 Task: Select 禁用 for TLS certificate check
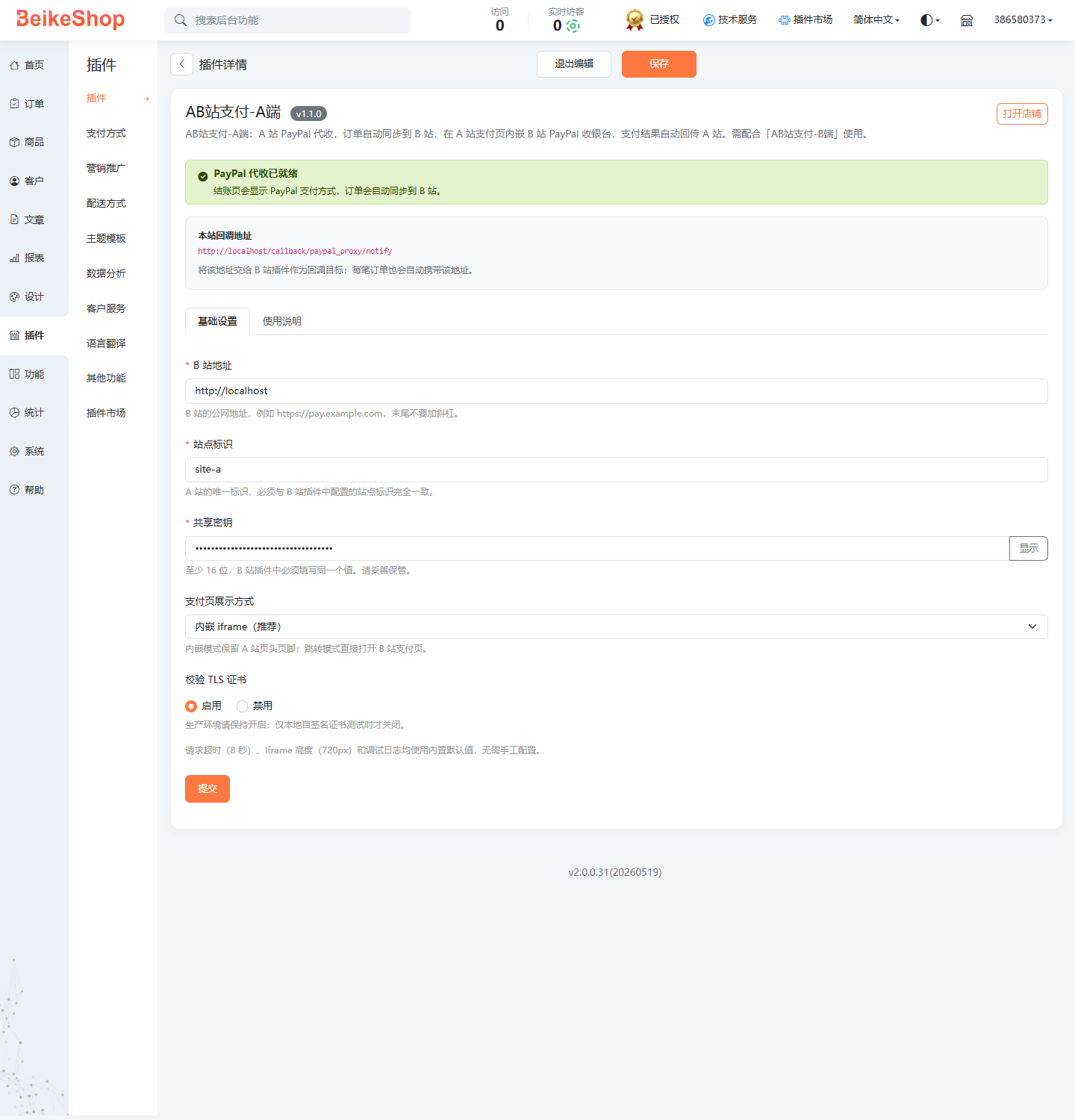click(242, 706)
